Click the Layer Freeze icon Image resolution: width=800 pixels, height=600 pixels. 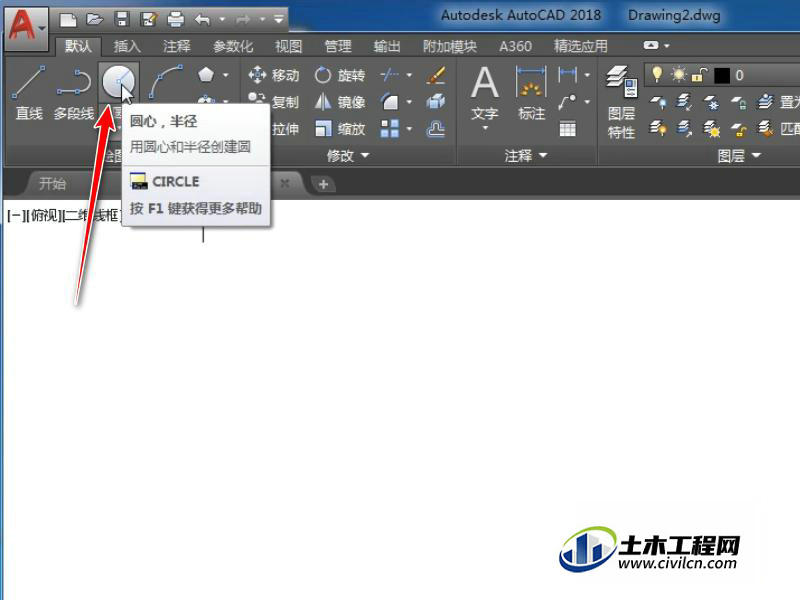pyautogui.click(x=711, y=102)
